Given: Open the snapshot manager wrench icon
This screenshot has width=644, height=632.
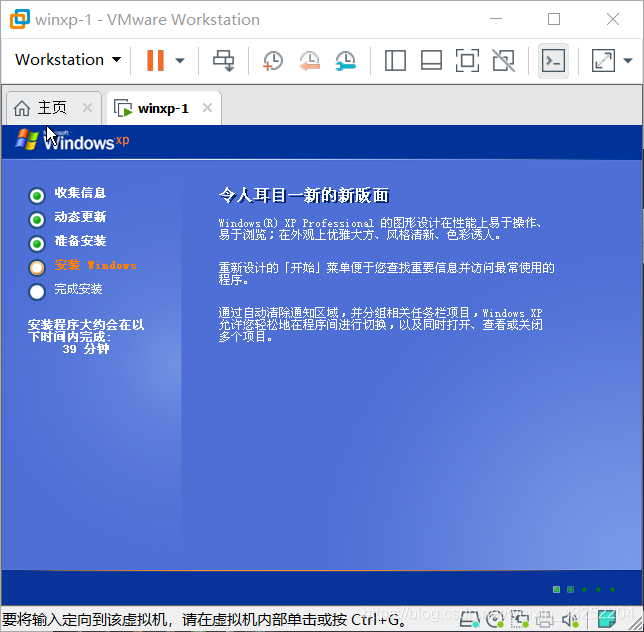Looking at the screenshot, I should [x=345, y=61].
